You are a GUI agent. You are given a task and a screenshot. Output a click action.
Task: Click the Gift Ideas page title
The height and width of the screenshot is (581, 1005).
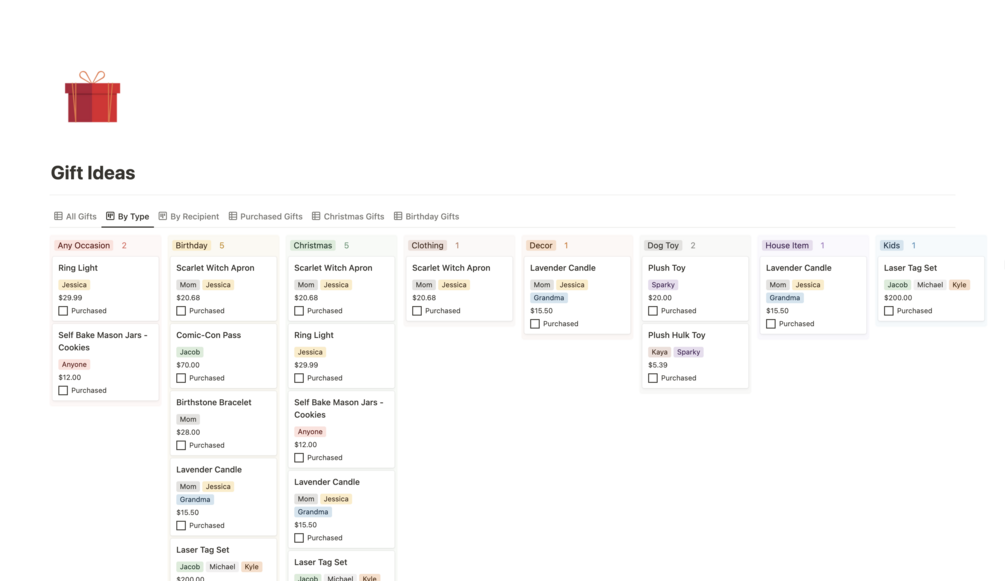pos(93,173)
